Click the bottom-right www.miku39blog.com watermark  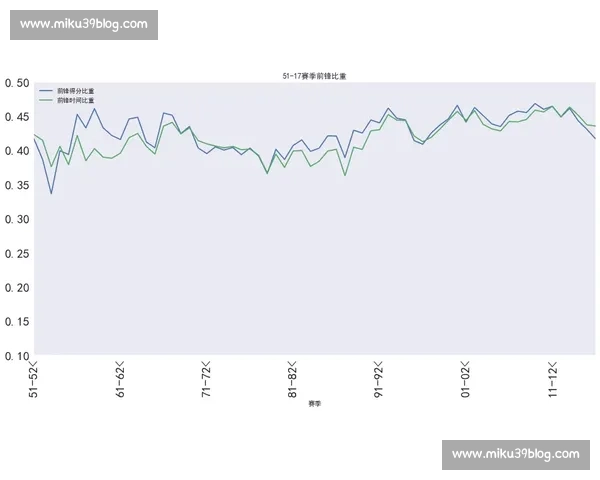click(x=515, y=454)
